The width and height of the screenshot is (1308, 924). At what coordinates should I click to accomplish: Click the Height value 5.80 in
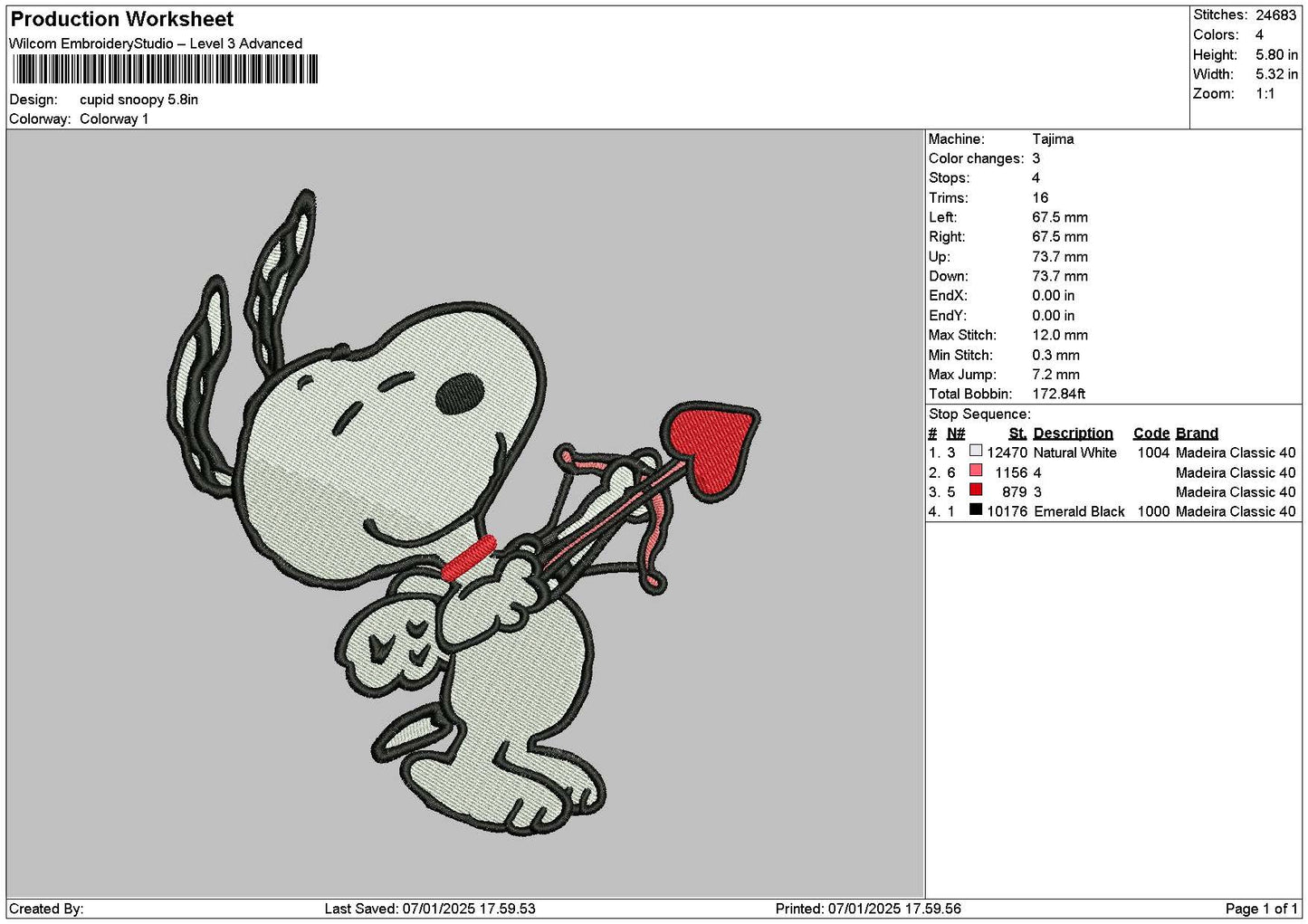point(1276,54)
